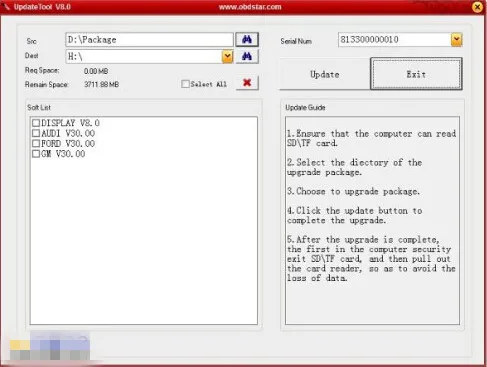Click the UpdateTool title bar icon
The height and width of the screenshot is (367, 487).
coord(7,7)
